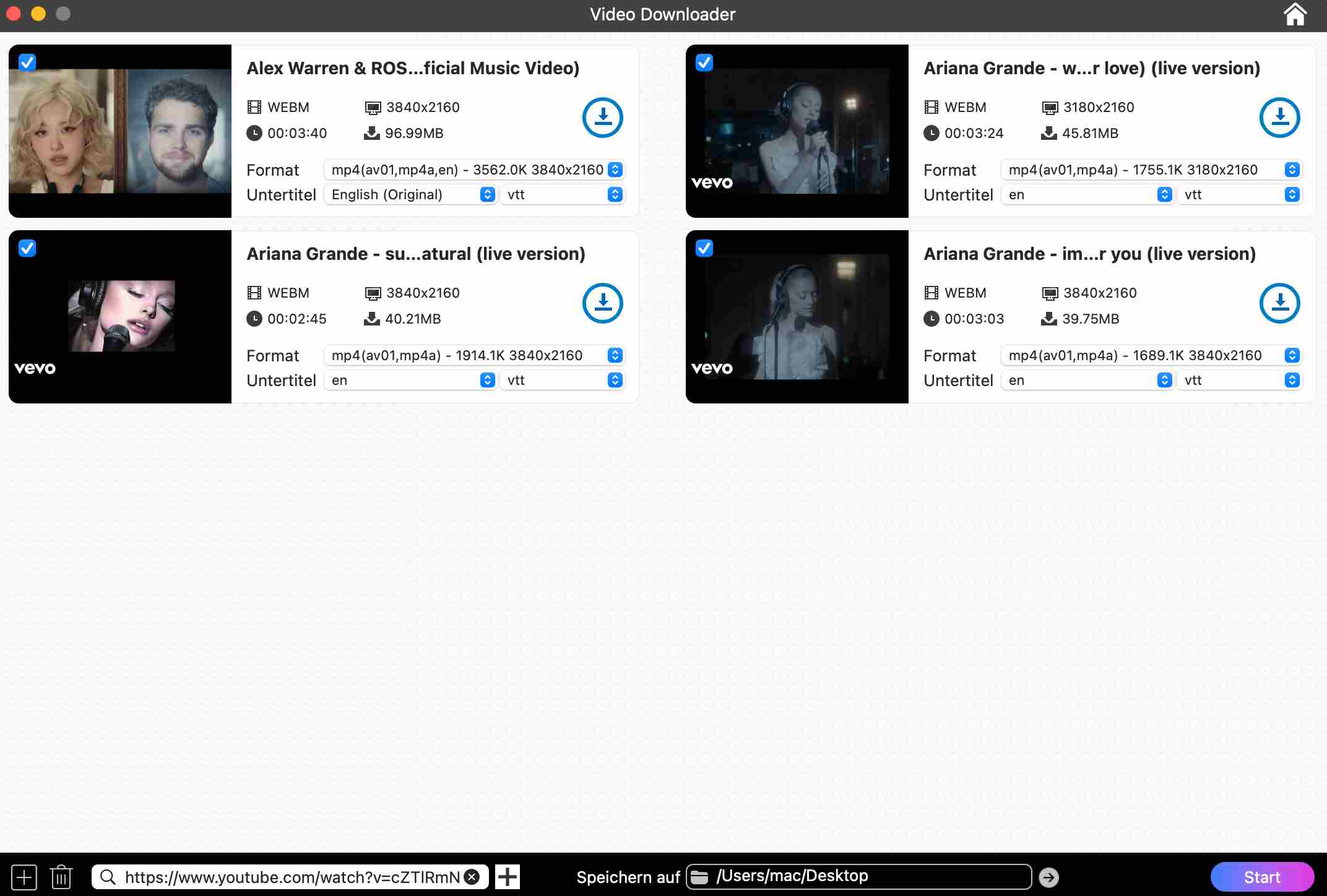Confirm save location with the arrow button
The width and height of the screenshot is (1327, 896).
(1049, 877)
